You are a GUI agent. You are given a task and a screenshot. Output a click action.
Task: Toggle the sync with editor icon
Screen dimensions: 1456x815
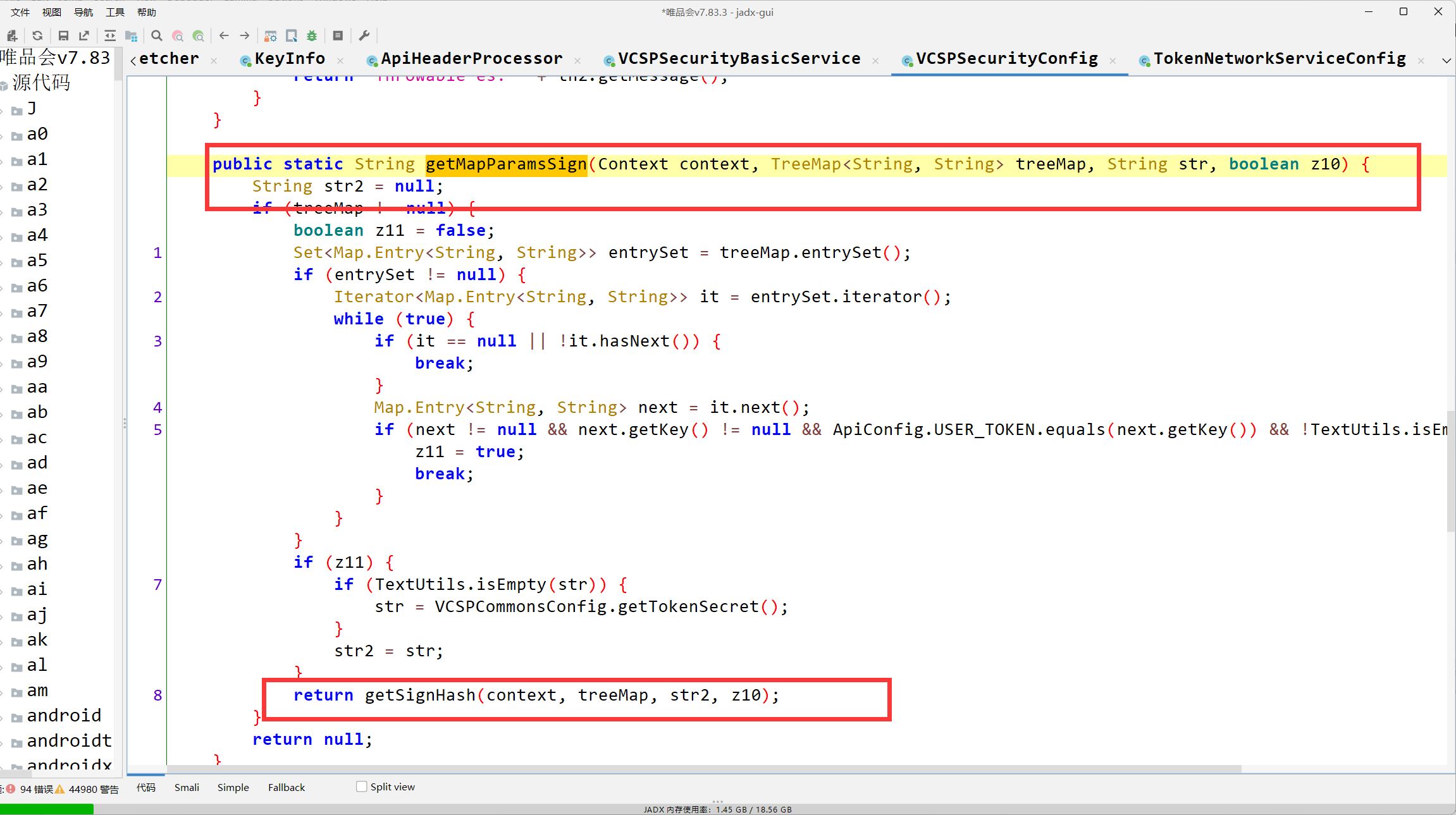tap(110, 35)
